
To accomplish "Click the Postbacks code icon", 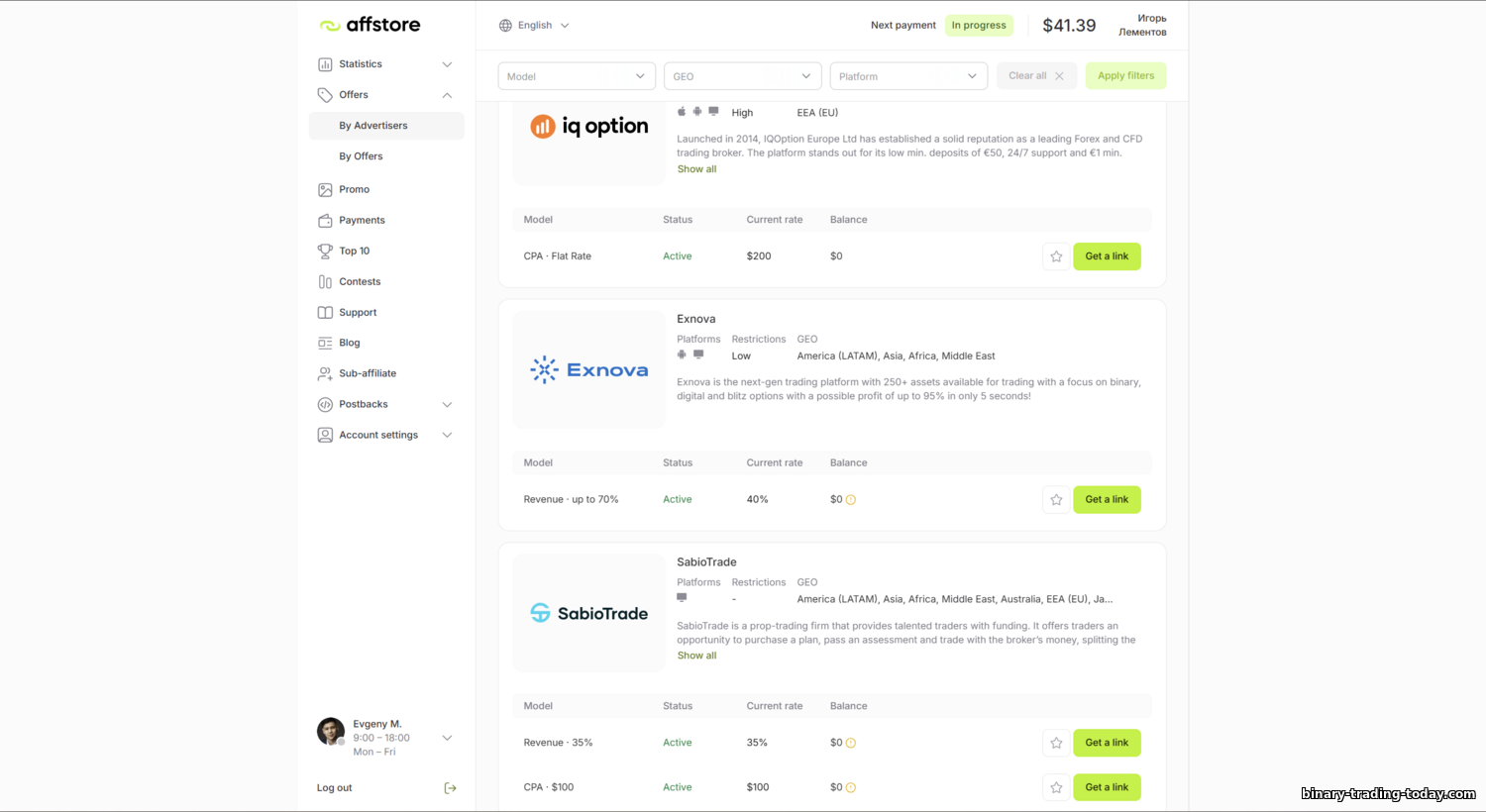I will (325, 404).
